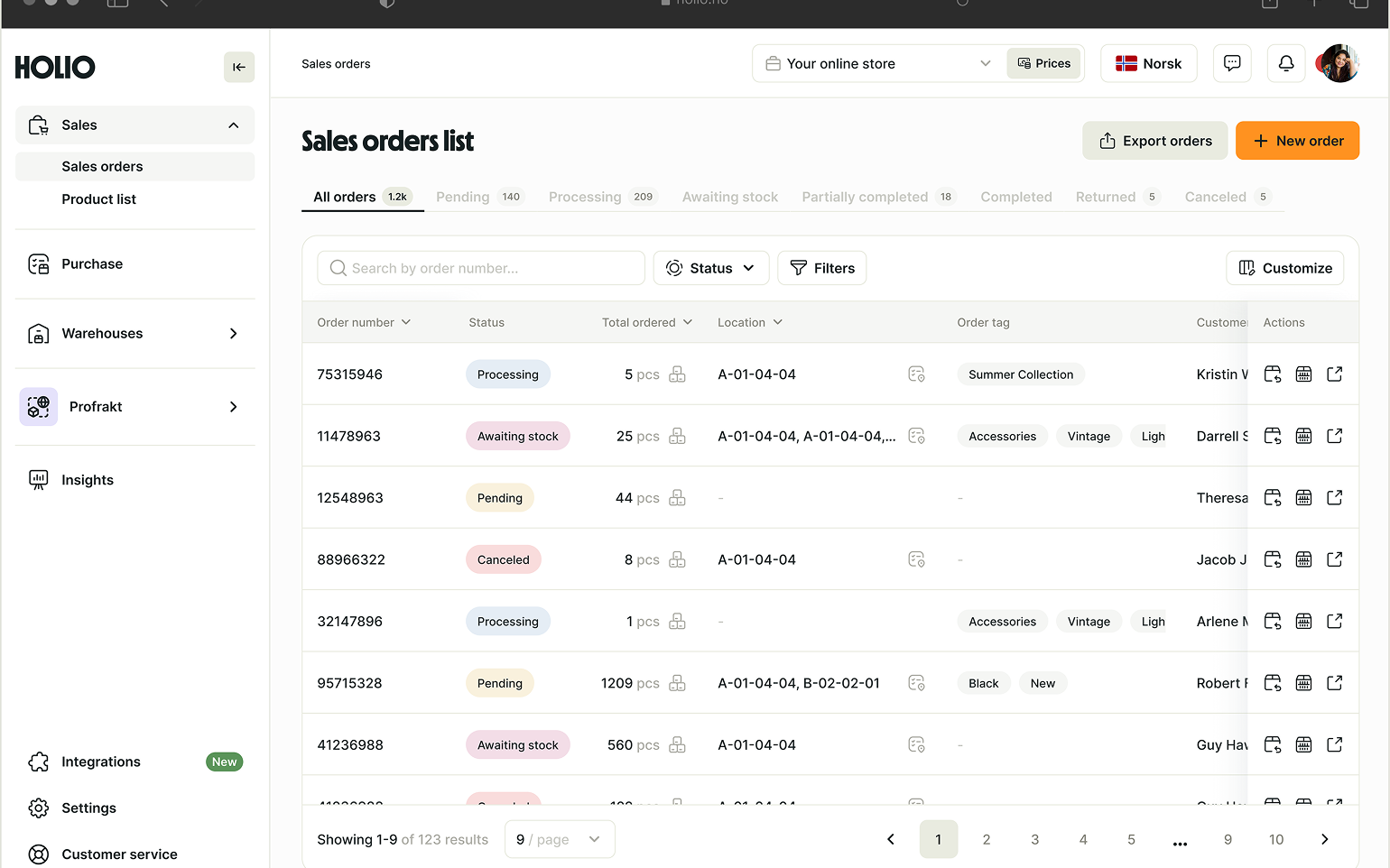This screenshot has width=1390, height=868.
Task: Open the Completed orders tab
Action: tap(1015, 197)
